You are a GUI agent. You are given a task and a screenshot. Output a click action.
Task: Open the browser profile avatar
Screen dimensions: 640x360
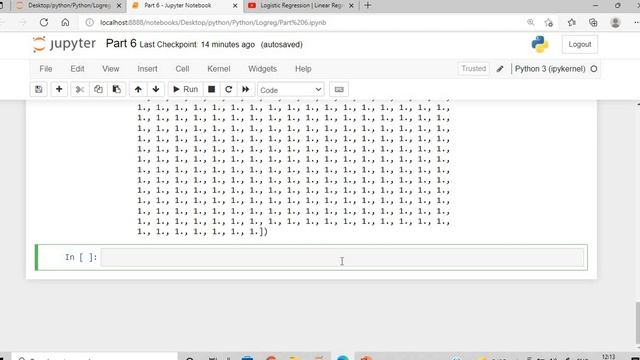(x=616, y=22)
